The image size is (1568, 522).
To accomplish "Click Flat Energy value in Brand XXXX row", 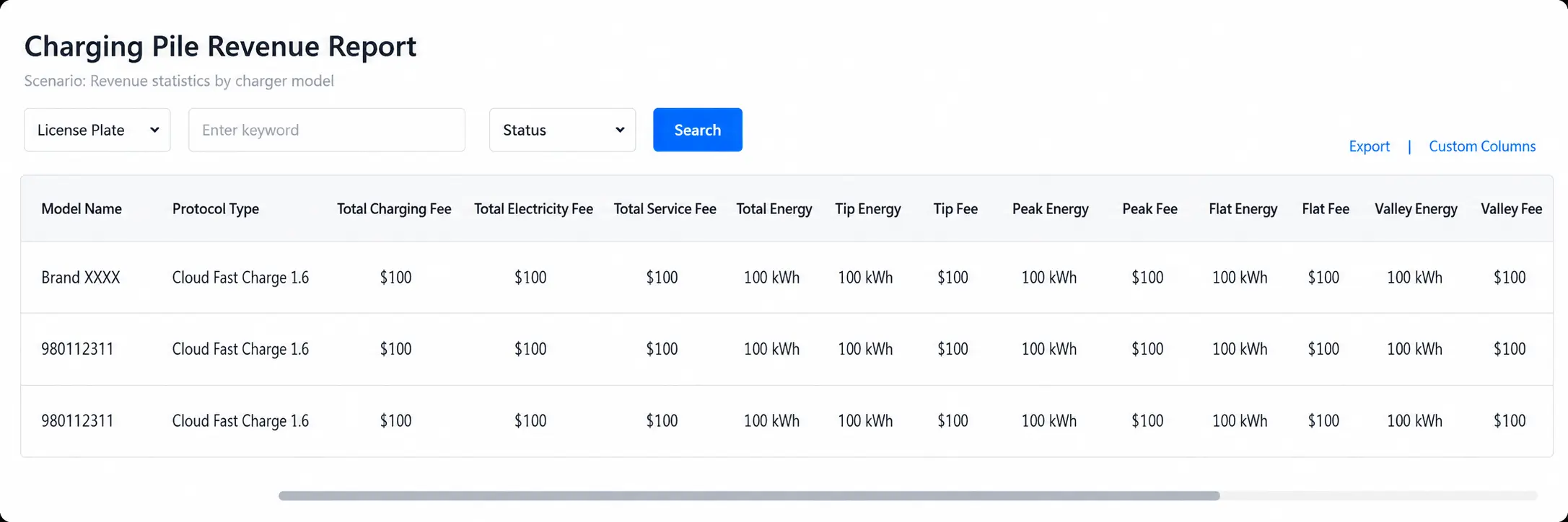I will coord(1240,278).
